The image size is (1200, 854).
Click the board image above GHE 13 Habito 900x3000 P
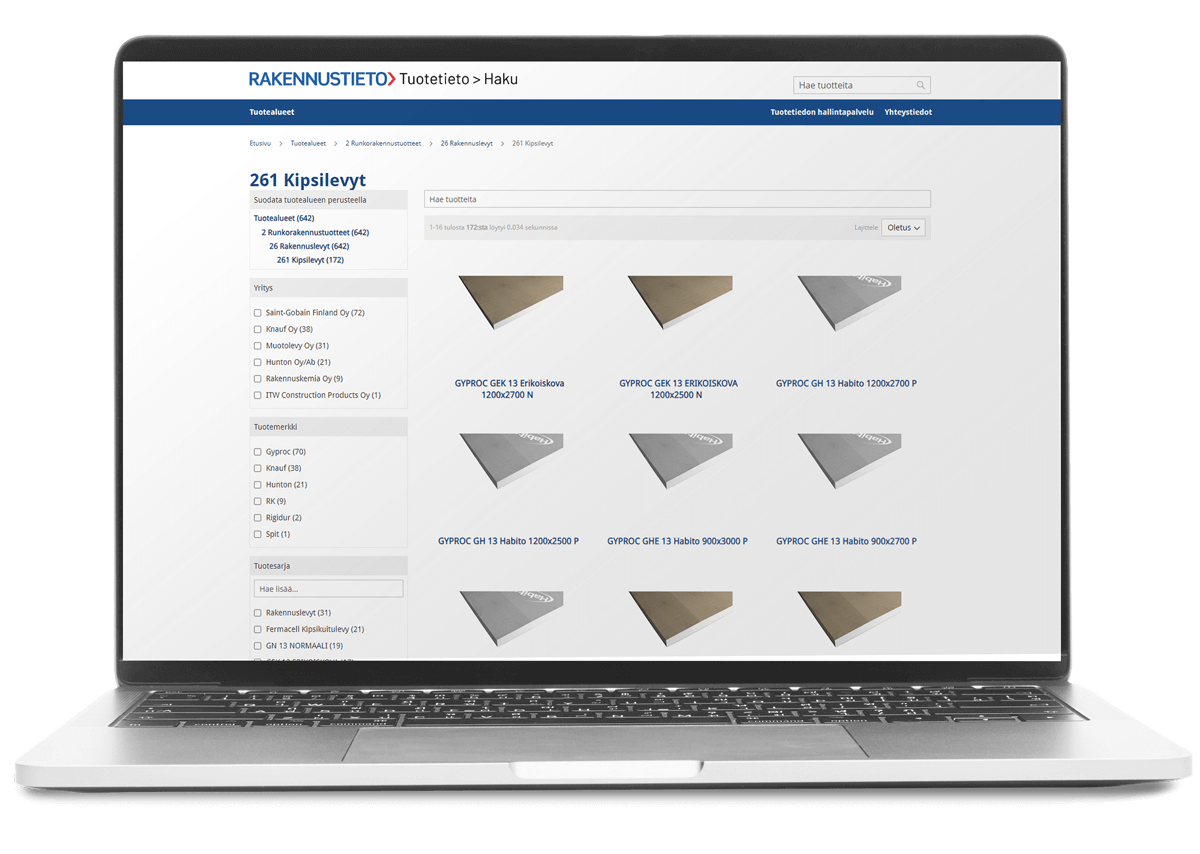click(x=679, y=461)
